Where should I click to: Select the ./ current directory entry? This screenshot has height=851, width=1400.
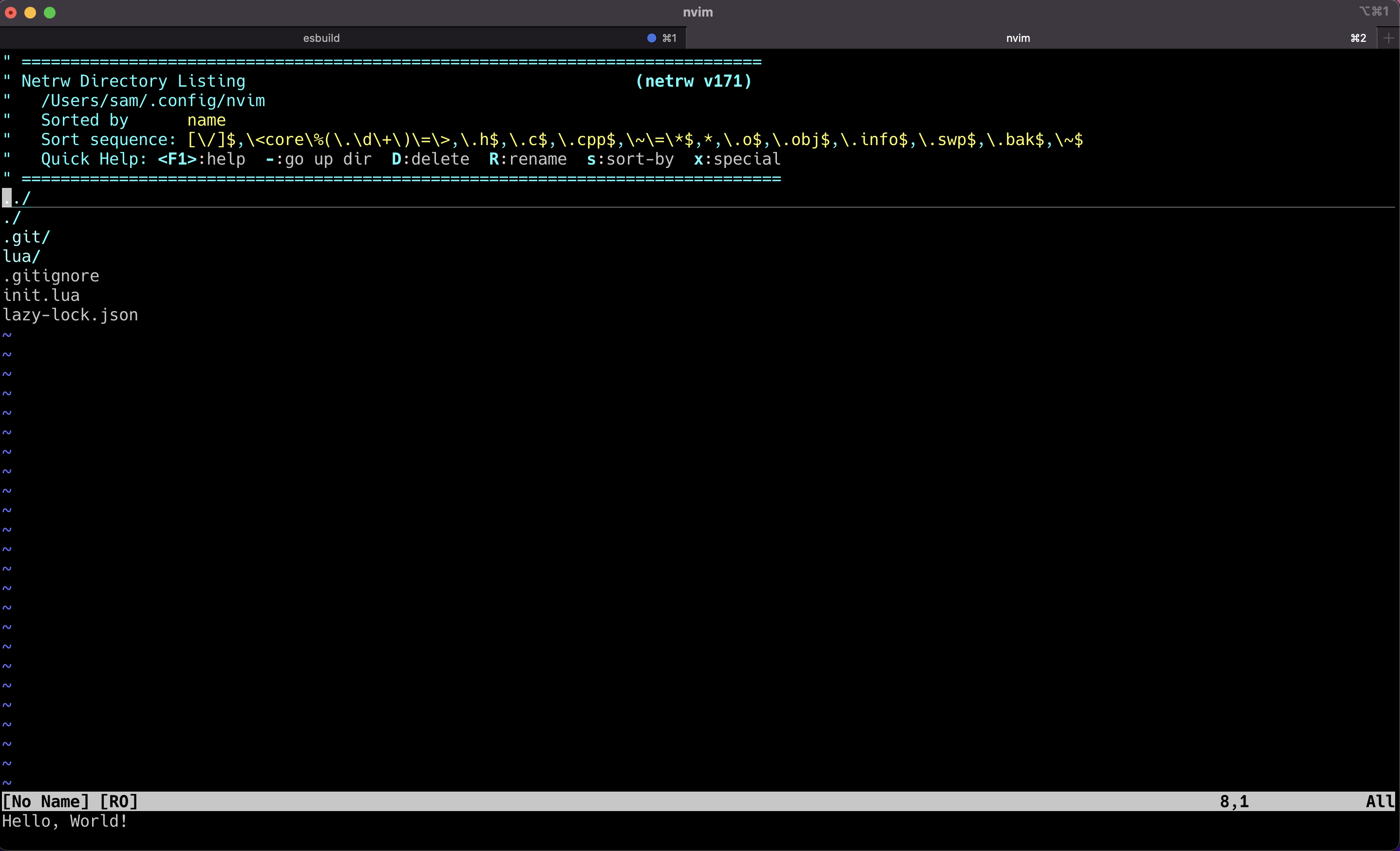coord(12,218)
